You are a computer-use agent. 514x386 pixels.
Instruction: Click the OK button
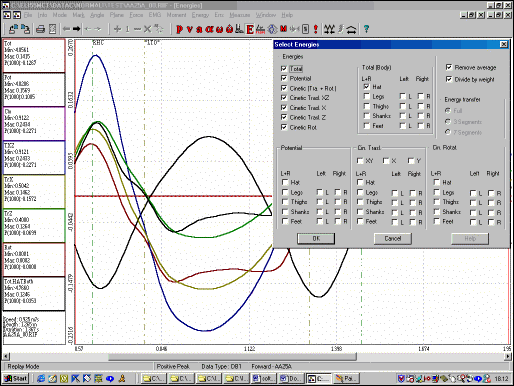pyautogui.click(x=316, y=238)
